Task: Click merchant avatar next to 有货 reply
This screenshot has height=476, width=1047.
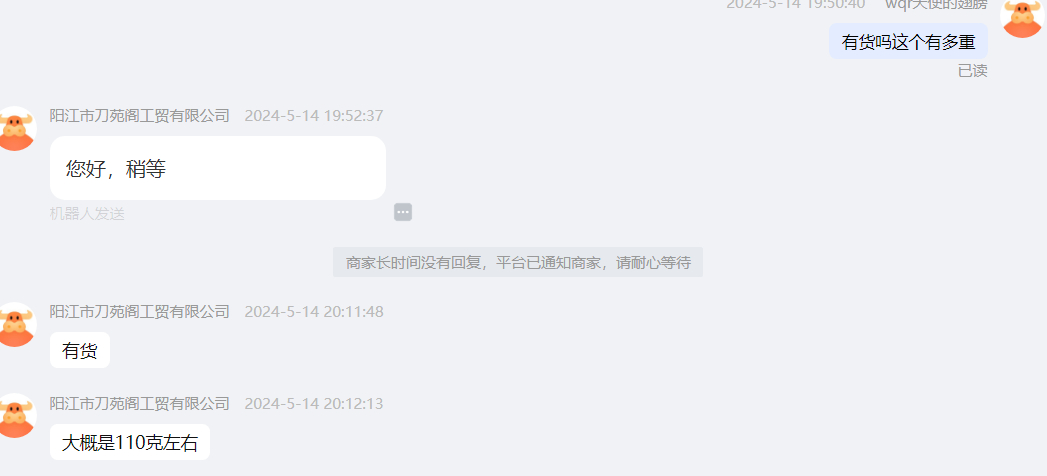Action: point(15,324)
